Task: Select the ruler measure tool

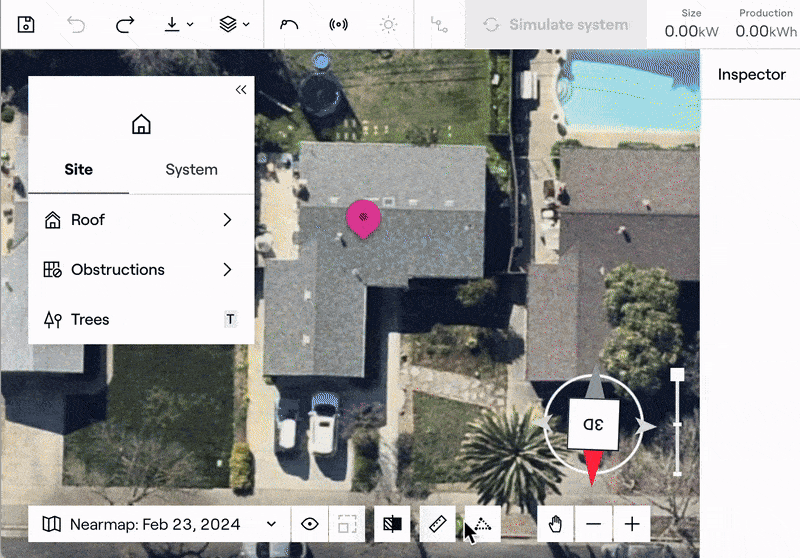Action: coord(436,524)
